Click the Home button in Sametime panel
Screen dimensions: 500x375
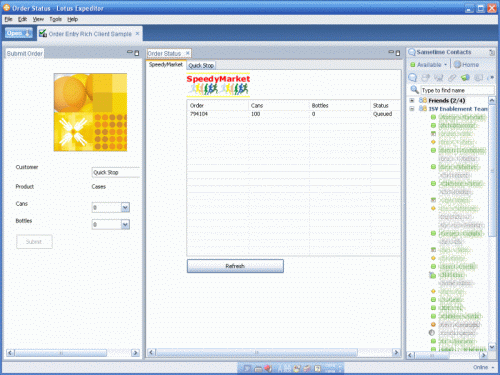[x=467, y=65]
